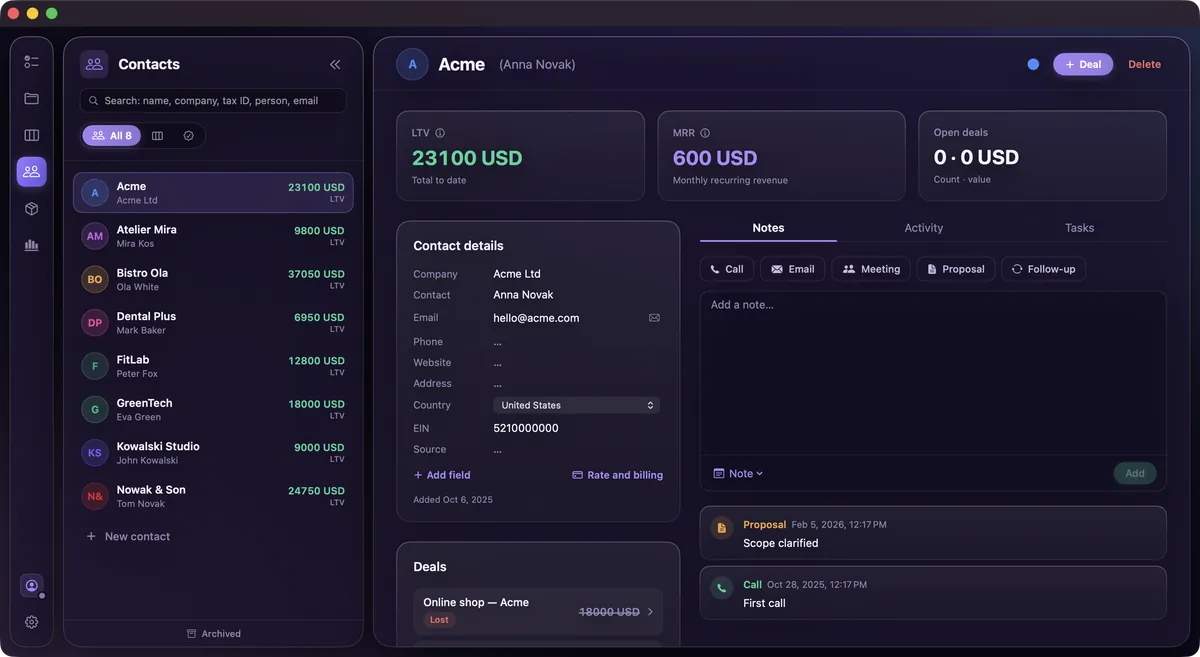Select Kowalski Studio contact
Viewport: 1200px width, 657px height.
click(213, 453)
